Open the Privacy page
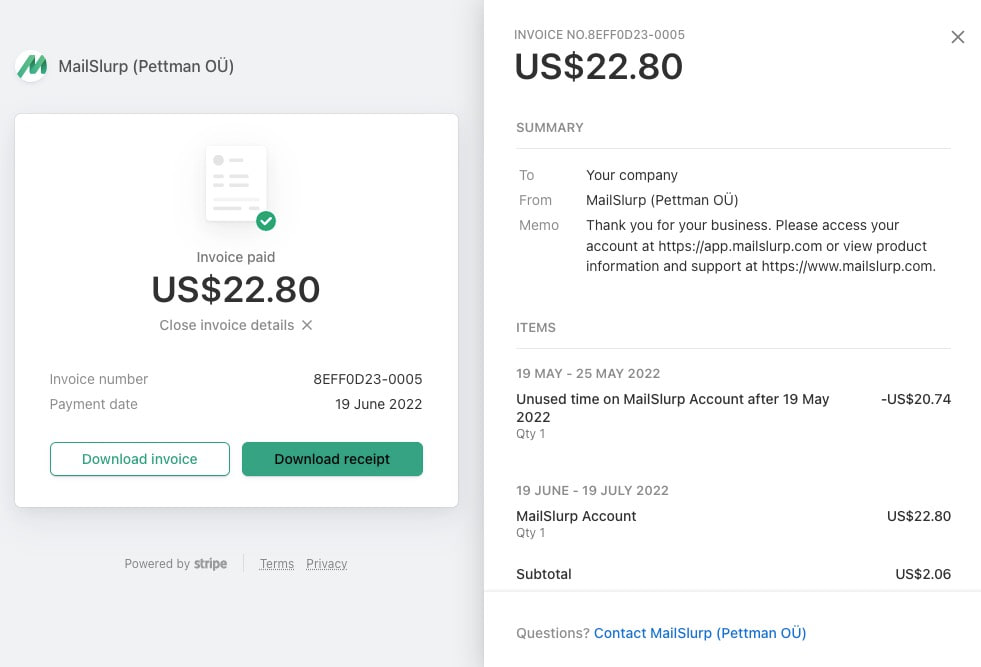Image resolution: width=981 pixels, height=667 pixels. (x=326, y=563)
